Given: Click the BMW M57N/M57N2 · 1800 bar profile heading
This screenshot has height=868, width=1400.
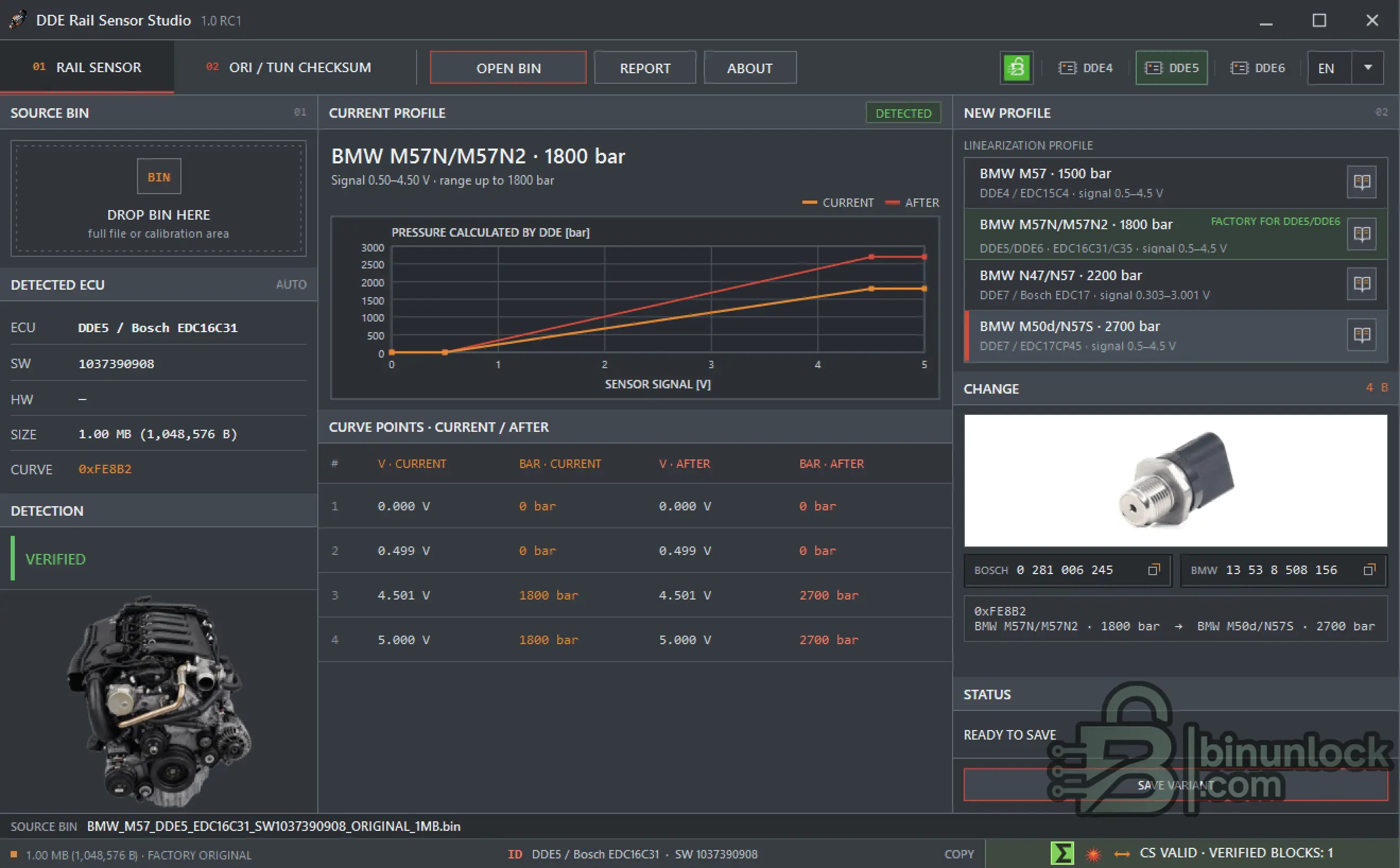Looking at the screenshot, I should [478, 156].
